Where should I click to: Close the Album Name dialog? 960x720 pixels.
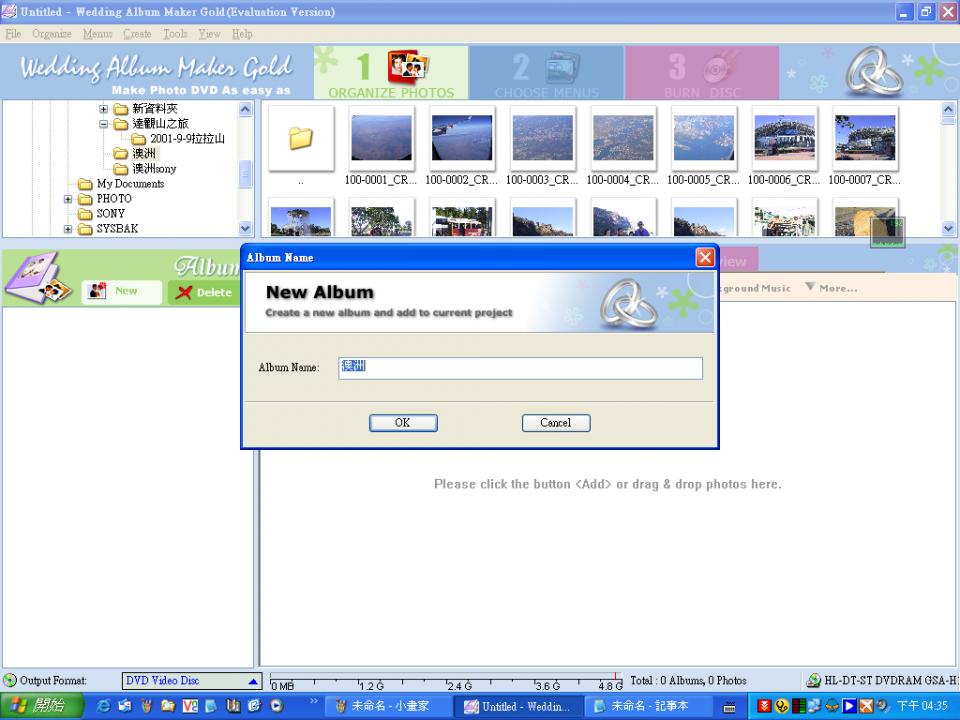tap(705, 257)
